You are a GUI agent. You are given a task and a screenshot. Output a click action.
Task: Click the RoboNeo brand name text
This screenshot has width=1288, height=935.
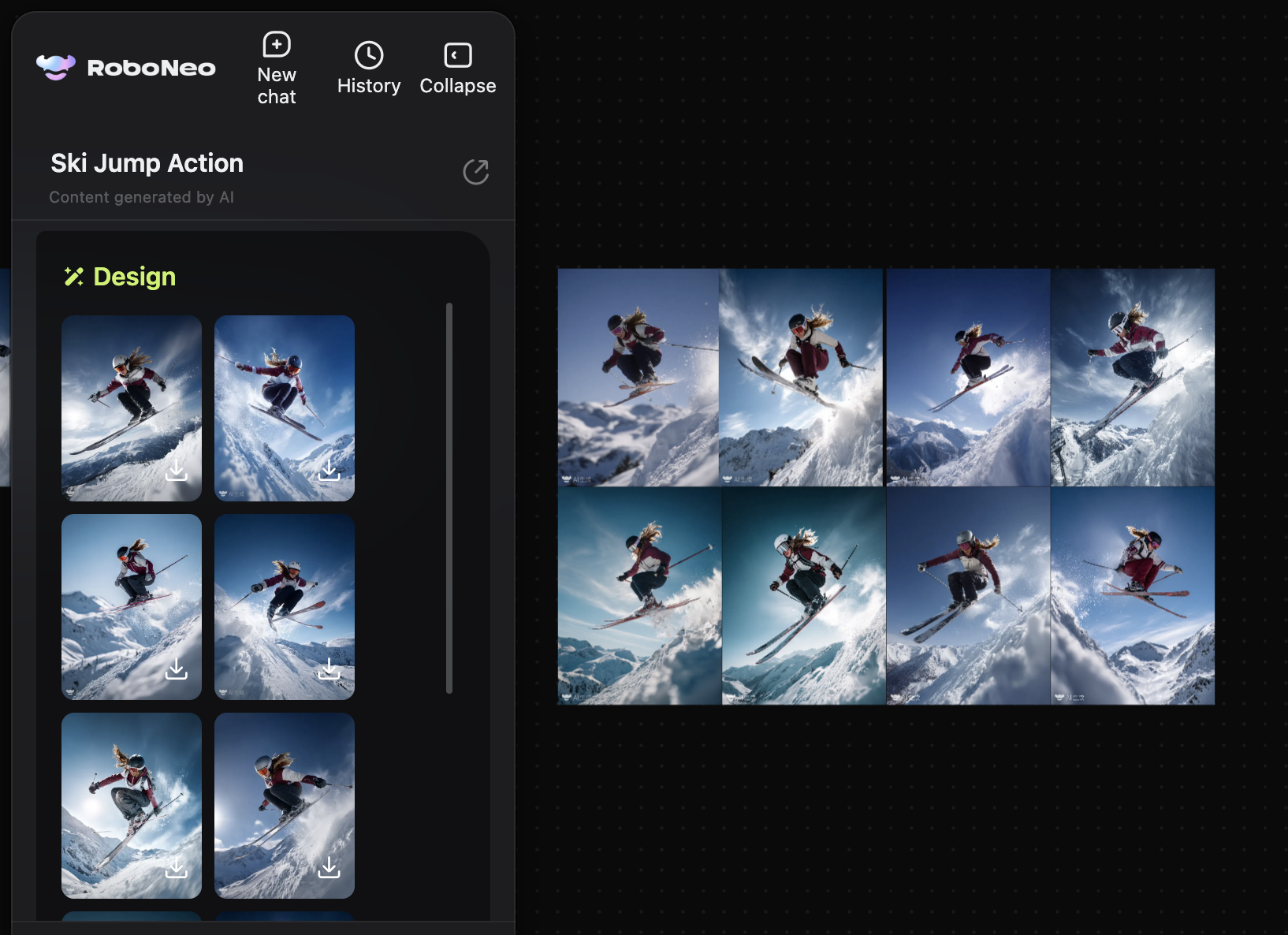click(151, 69)
